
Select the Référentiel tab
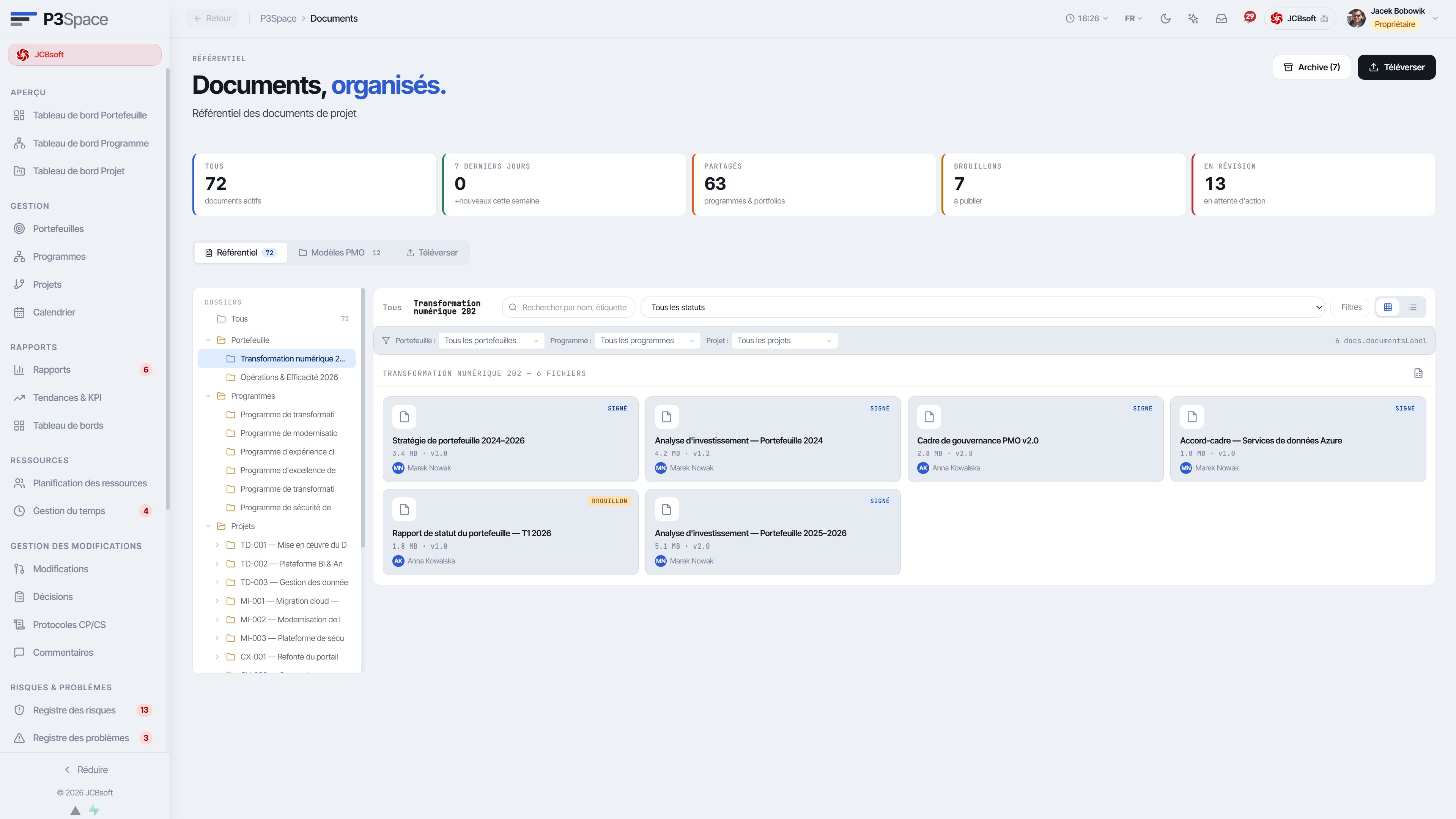point(241,253)
